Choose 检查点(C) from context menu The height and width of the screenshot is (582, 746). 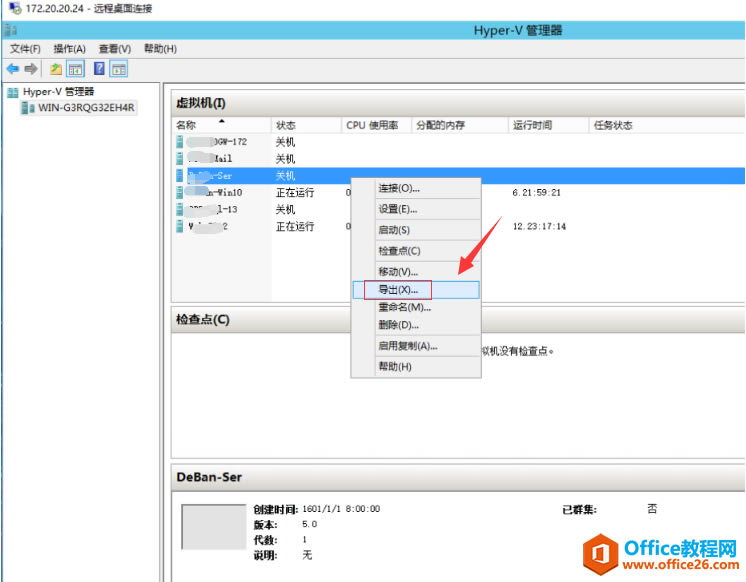pyautogui.click(x=416, y=251)
